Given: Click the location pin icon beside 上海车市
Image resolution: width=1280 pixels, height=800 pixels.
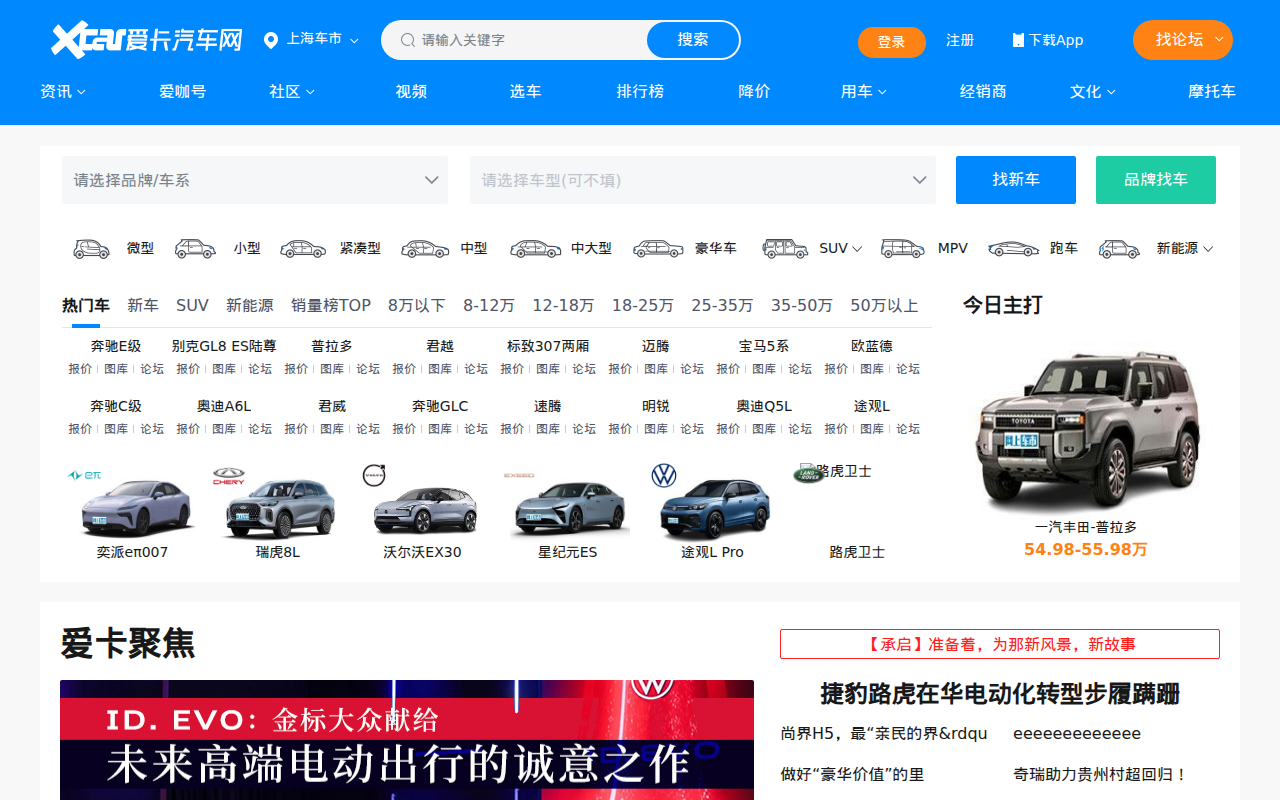Looking at the screenshot, I should [x=270, y=40].
